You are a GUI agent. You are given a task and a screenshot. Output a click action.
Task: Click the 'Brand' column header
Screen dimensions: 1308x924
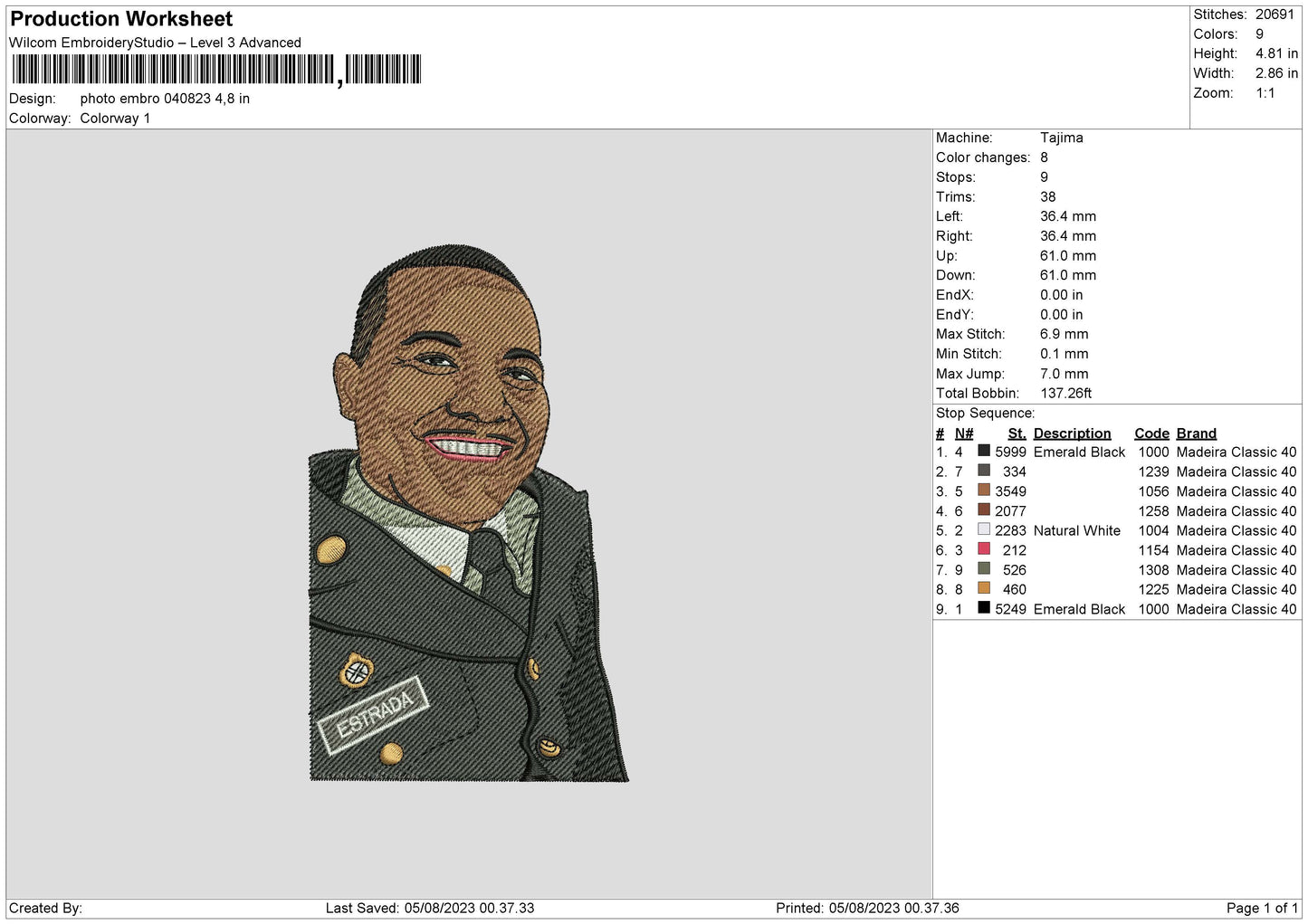[1196, 433]
